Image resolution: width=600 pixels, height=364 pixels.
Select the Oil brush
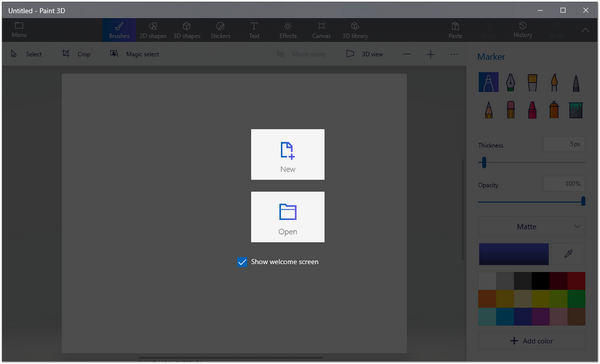point(532,82)
